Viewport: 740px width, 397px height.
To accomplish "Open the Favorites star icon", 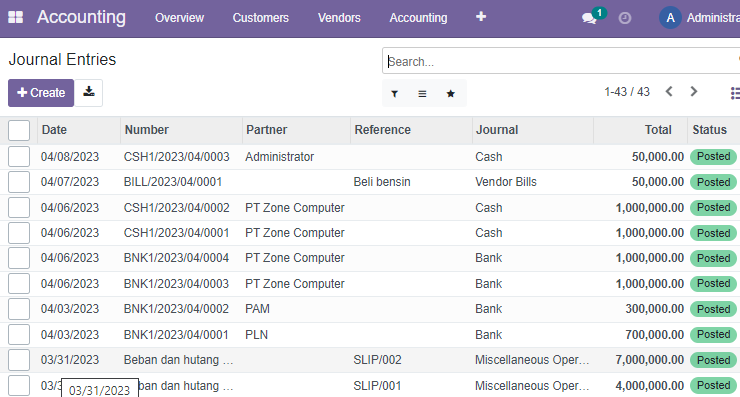I will pos(451,94).
